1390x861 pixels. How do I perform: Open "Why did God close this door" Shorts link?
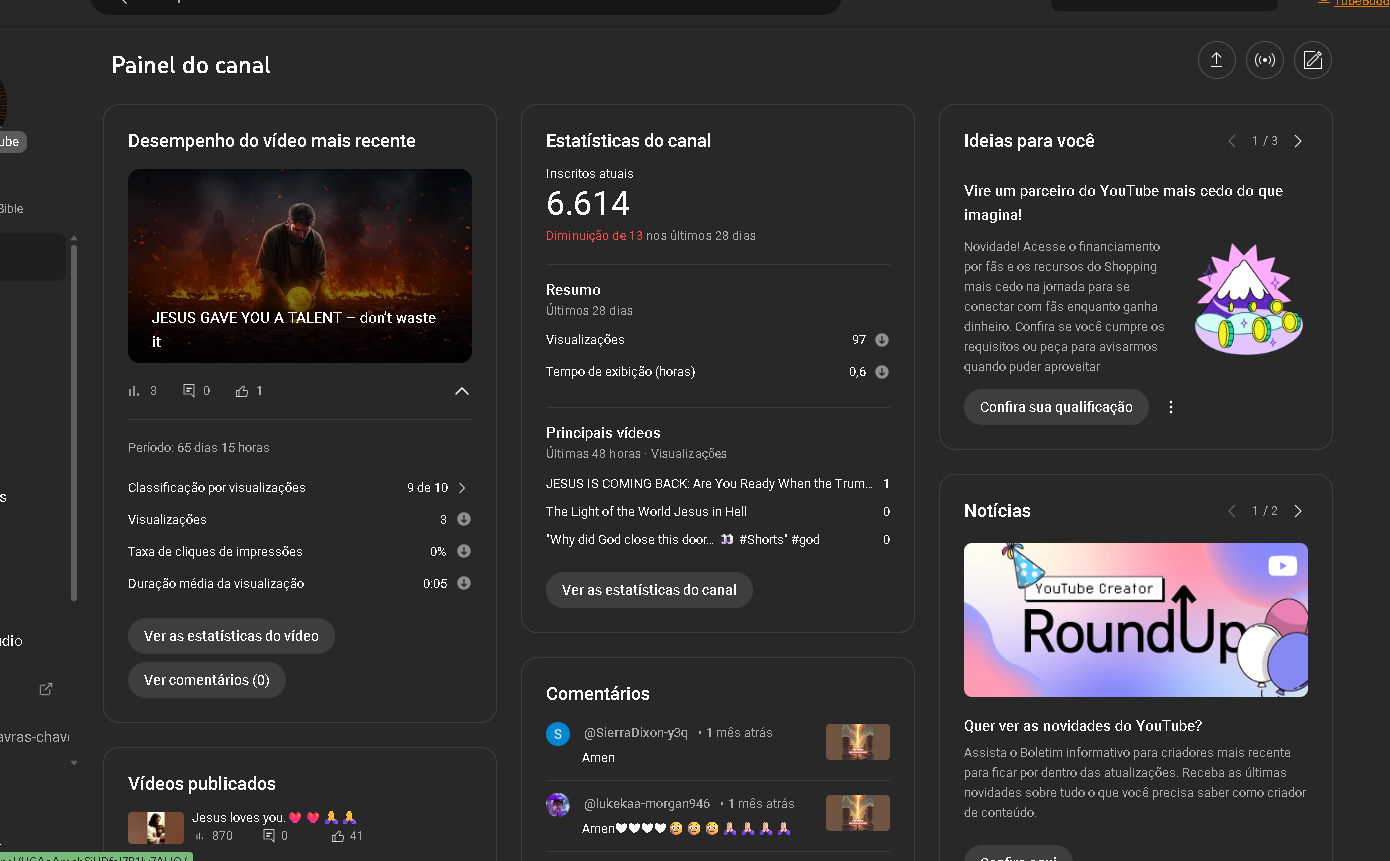click(x=683, y=540)
